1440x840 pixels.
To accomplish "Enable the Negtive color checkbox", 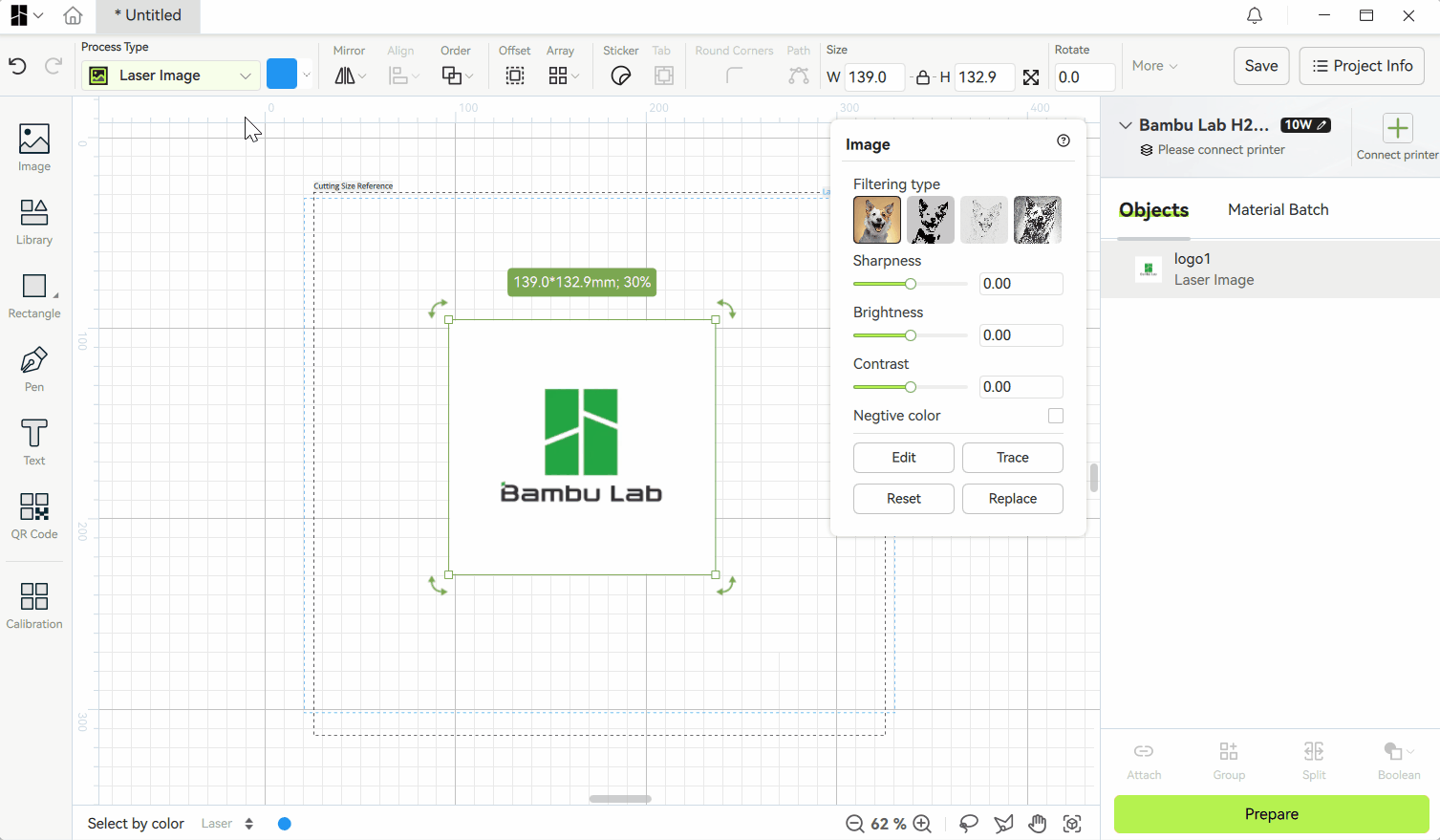I will (1055, 416).
